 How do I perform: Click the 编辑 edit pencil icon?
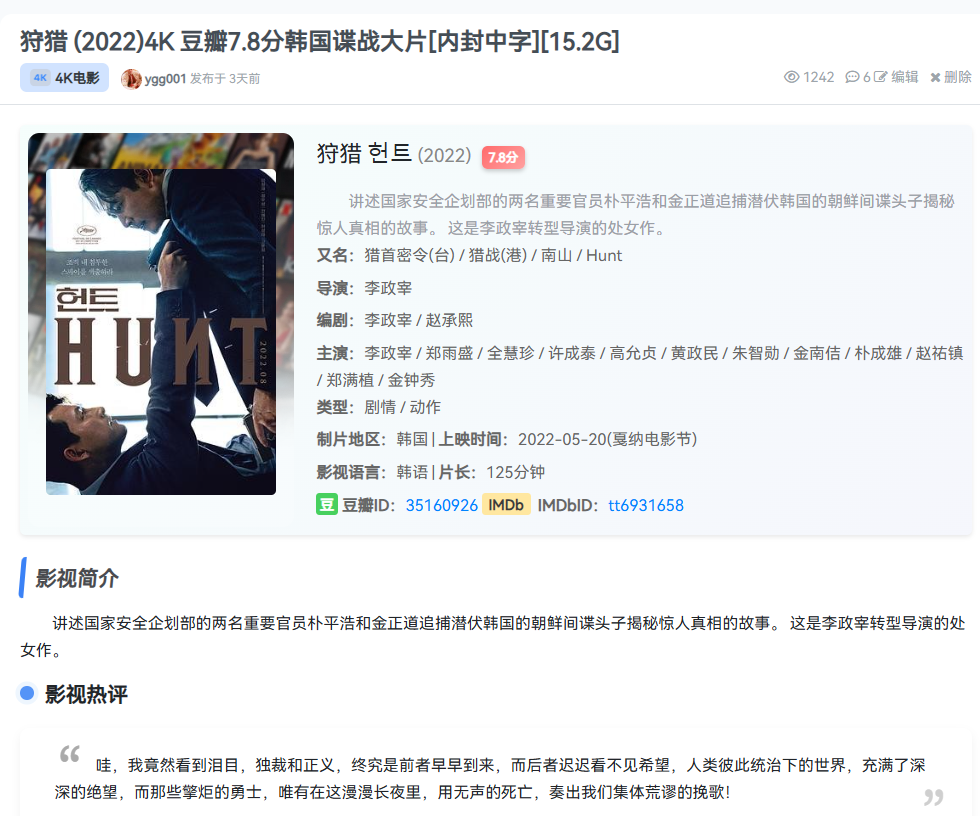coord(880,77)
